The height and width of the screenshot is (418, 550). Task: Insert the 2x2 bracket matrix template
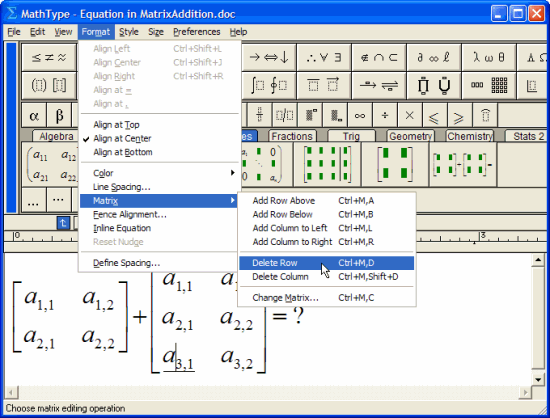(395, 165)
